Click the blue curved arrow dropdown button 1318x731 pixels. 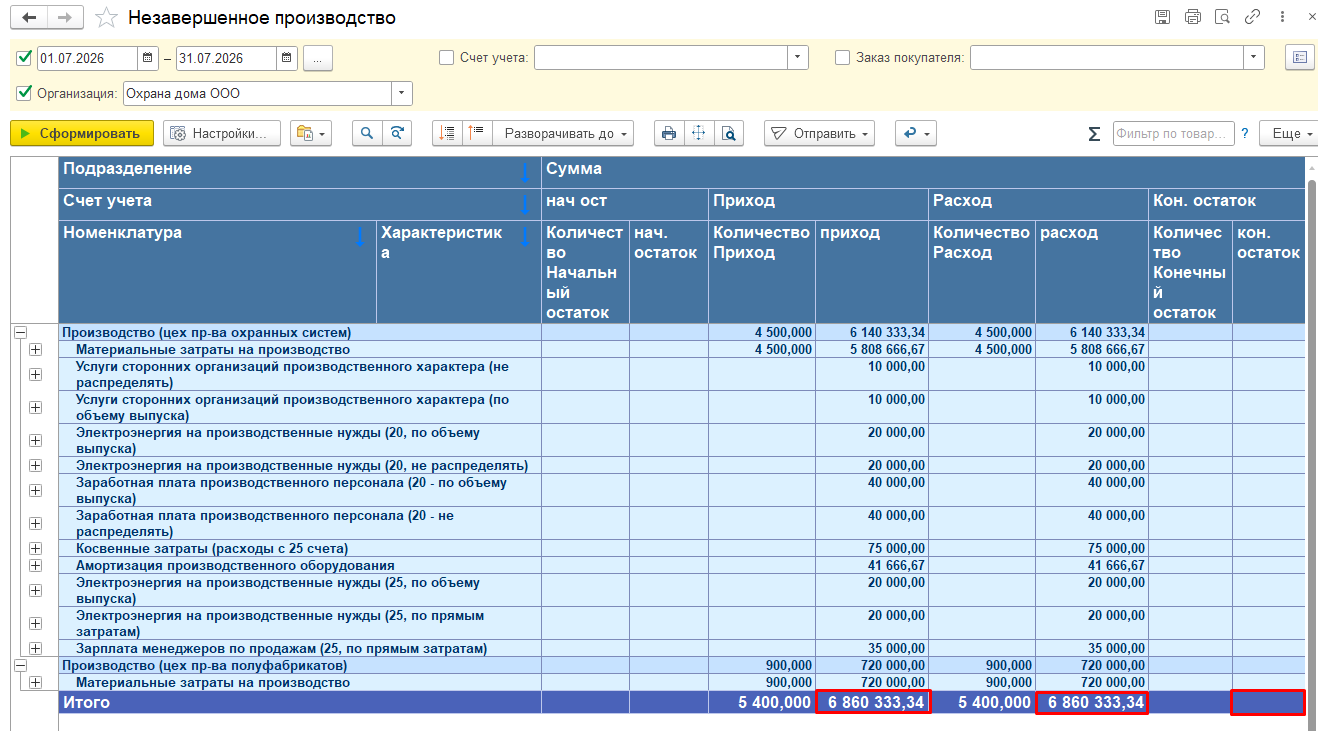pyautogui.click(x=915, y=133)
